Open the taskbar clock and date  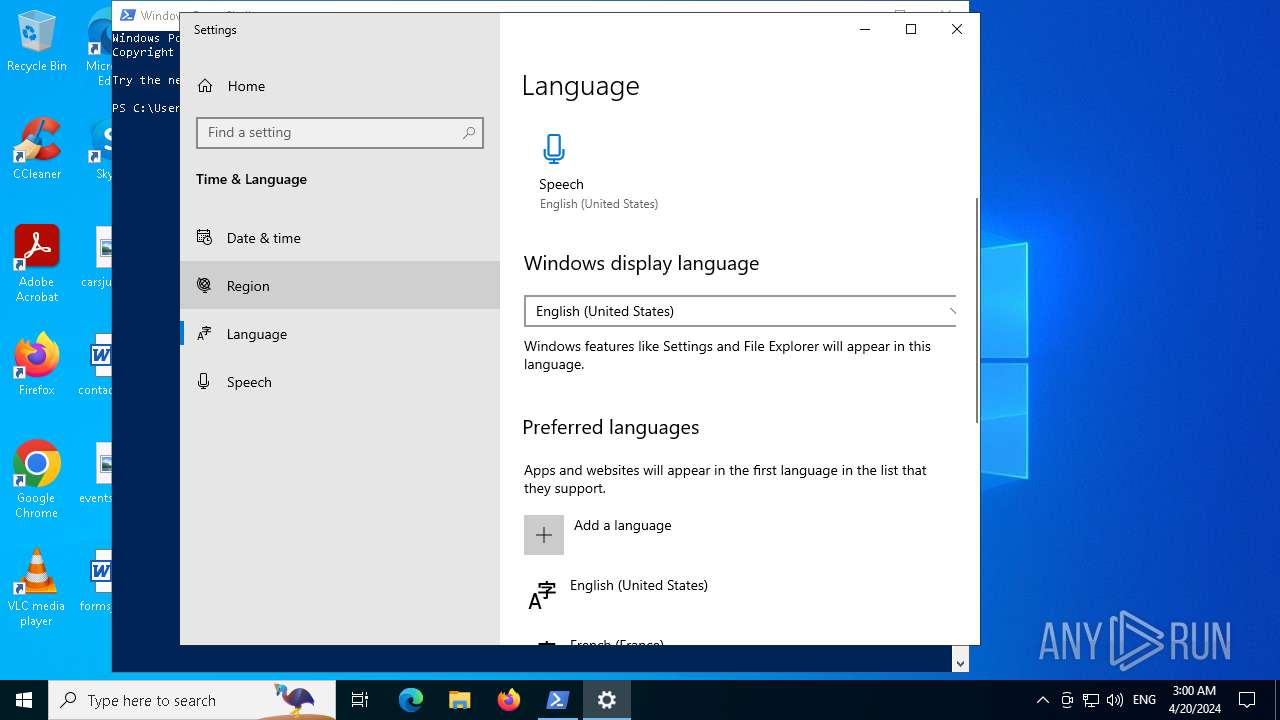(1194, 700)
